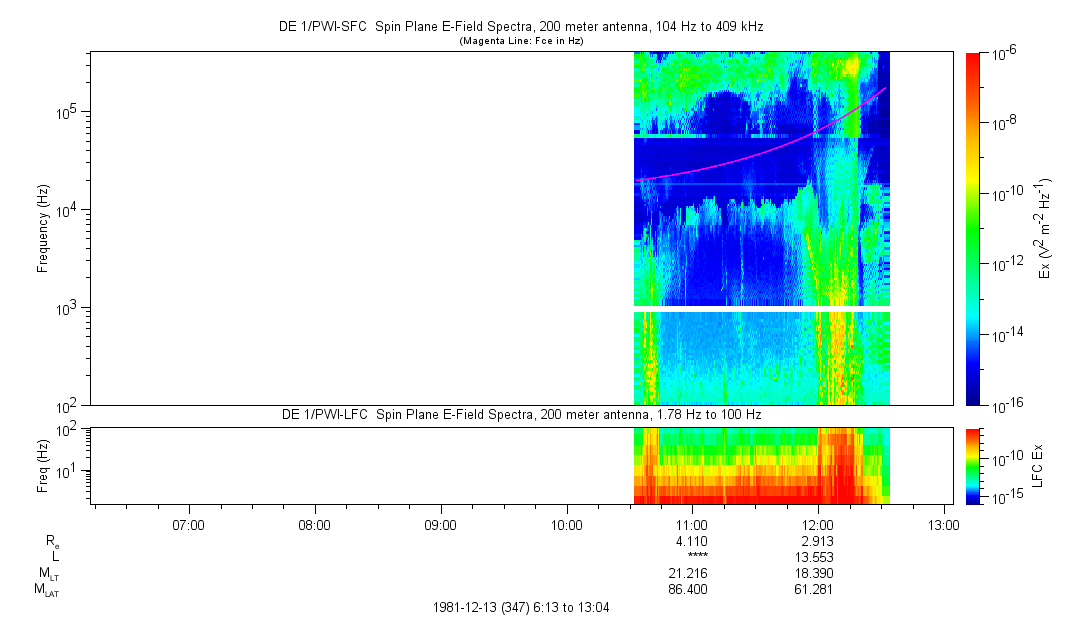Click the DE 1/PWI-LFC lower plot title

[x=520, y=414]
